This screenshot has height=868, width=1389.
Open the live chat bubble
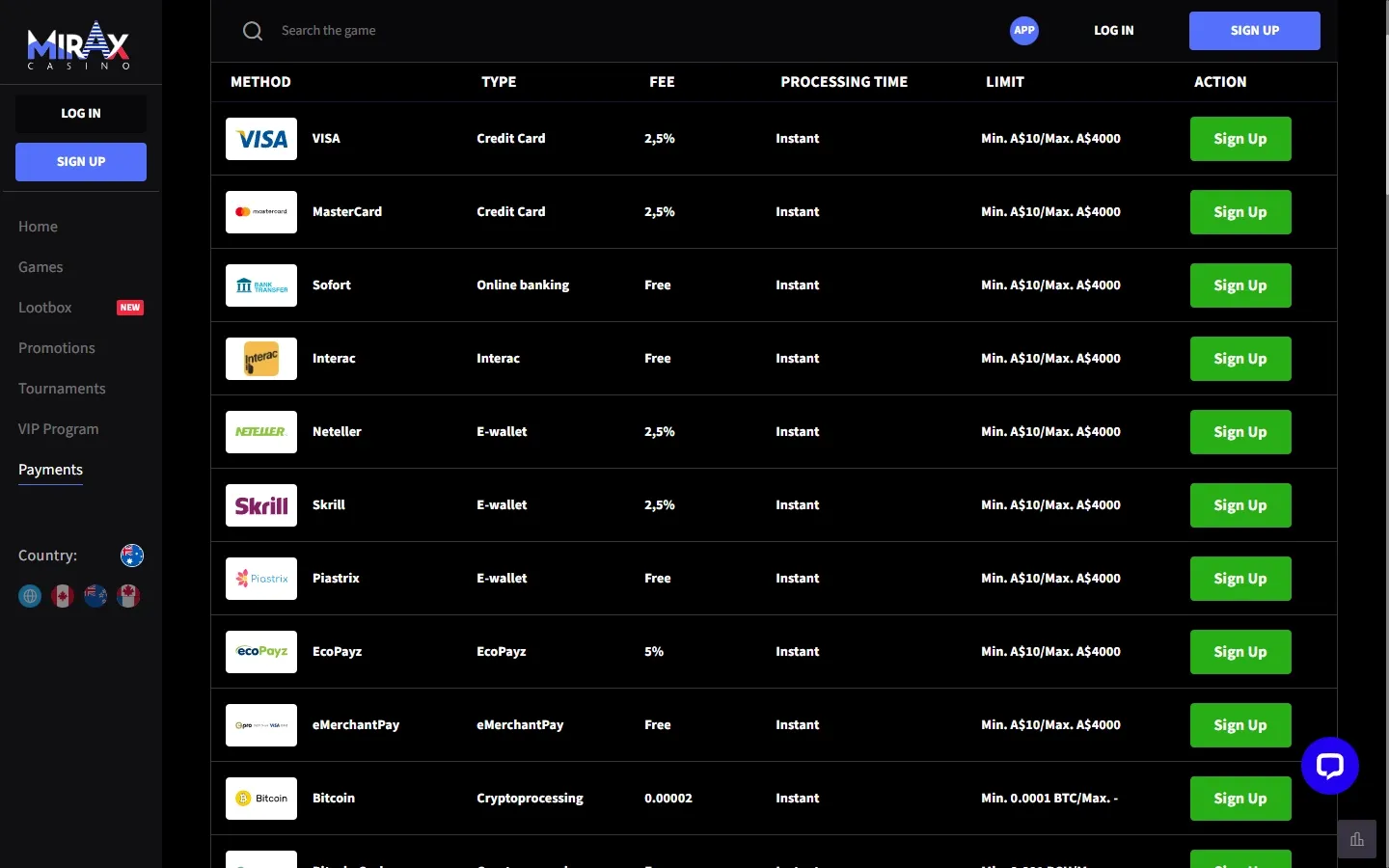click(1330, 767)
